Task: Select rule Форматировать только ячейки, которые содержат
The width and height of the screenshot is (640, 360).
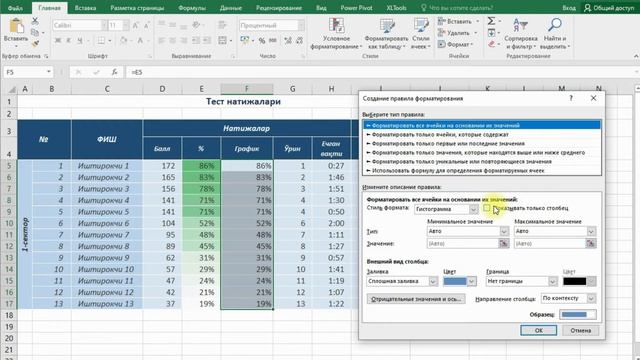Action: coord(482,135)
